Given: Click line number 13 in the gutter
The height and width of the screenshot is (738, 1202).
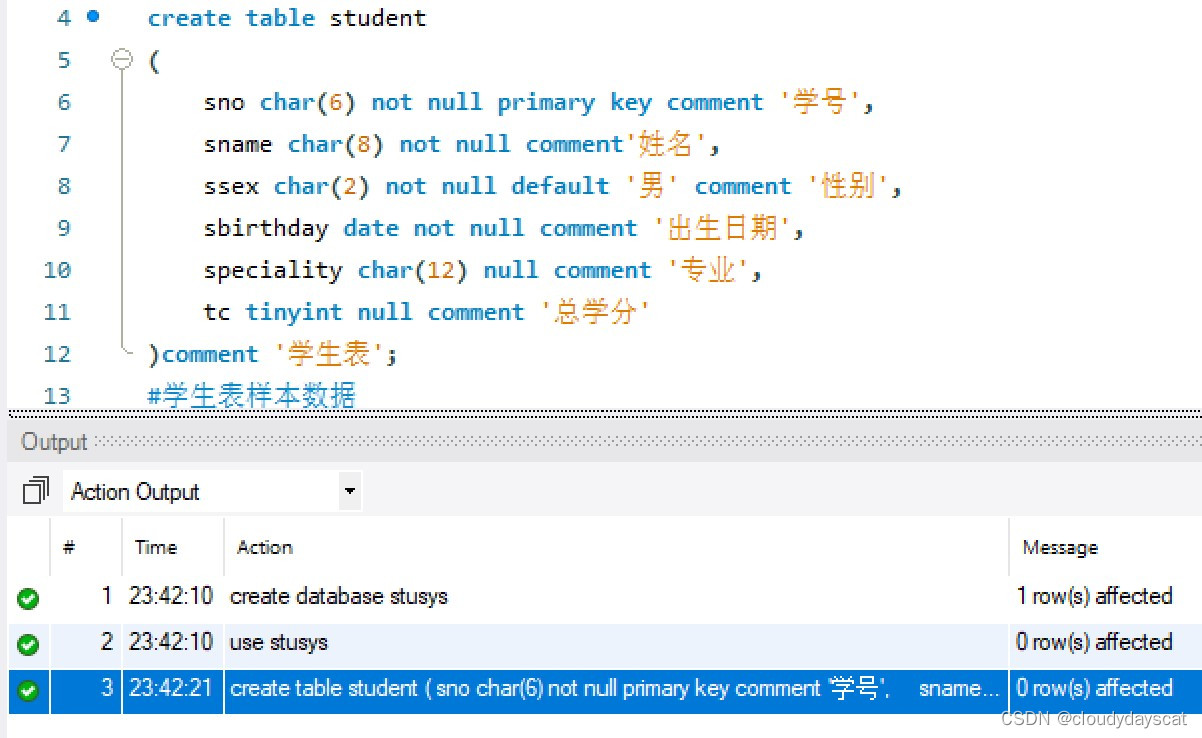Looking at the screenshot, I should pos(56,396).
